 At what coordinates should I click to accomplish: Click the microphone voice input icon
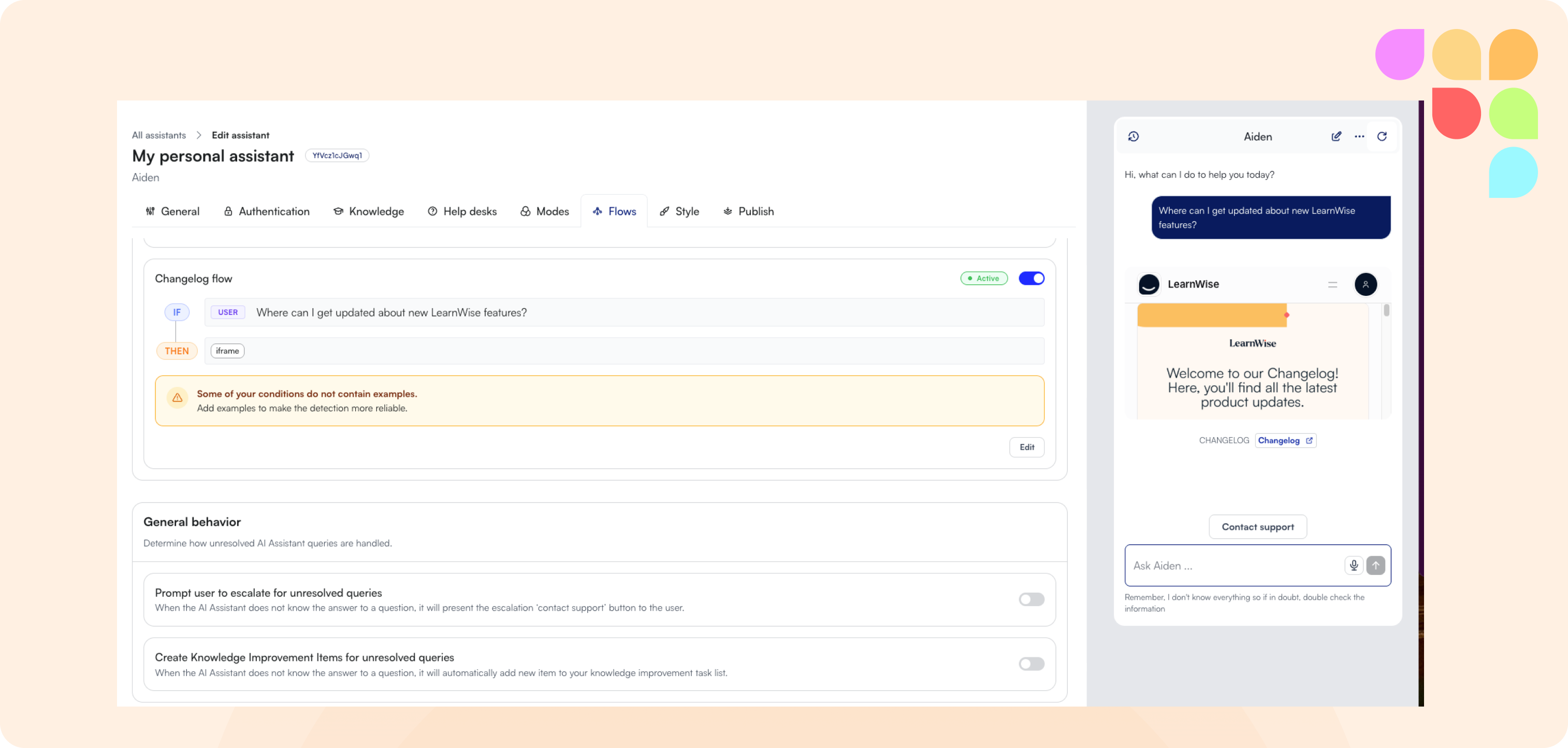click(1353, 565)
